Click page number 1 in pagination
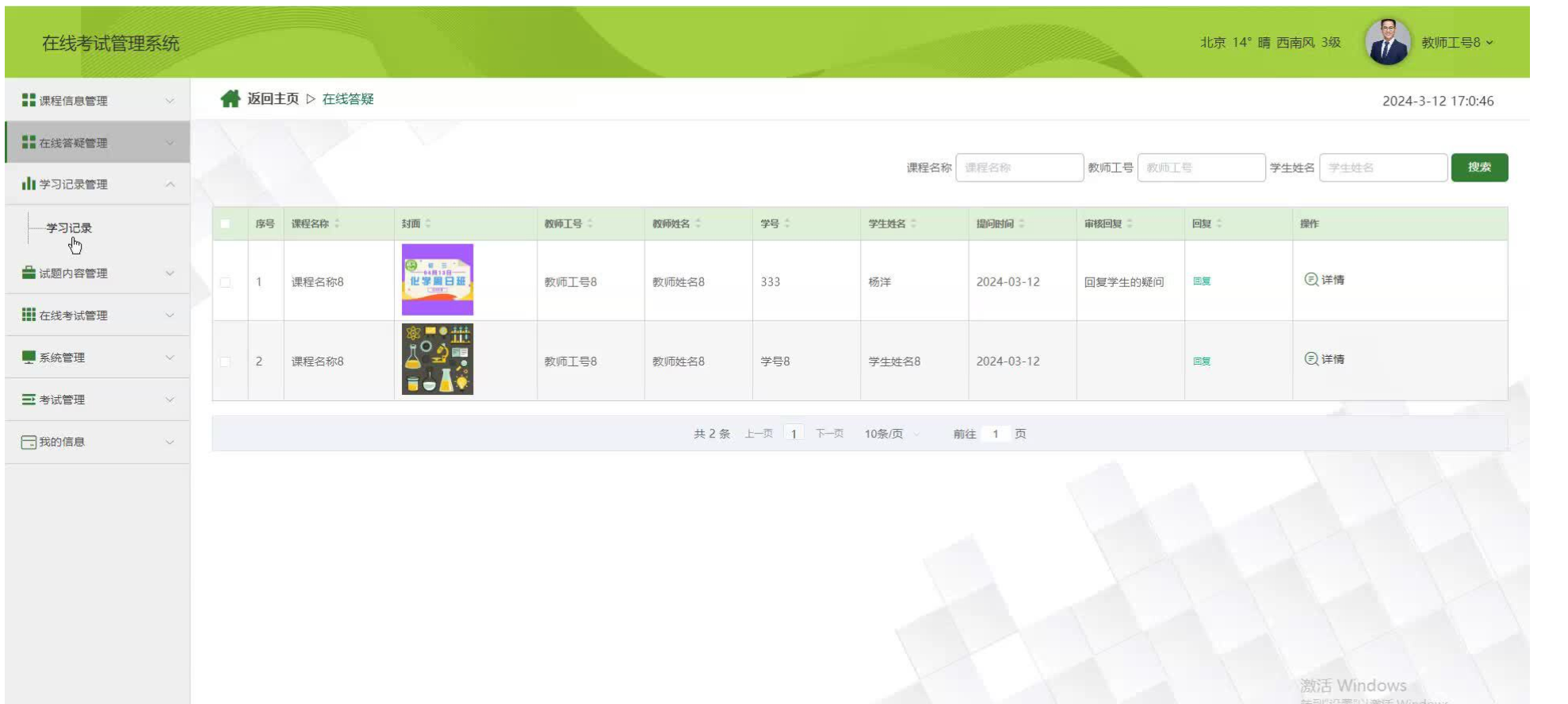Screen dimensions: 1568x704 794,434
